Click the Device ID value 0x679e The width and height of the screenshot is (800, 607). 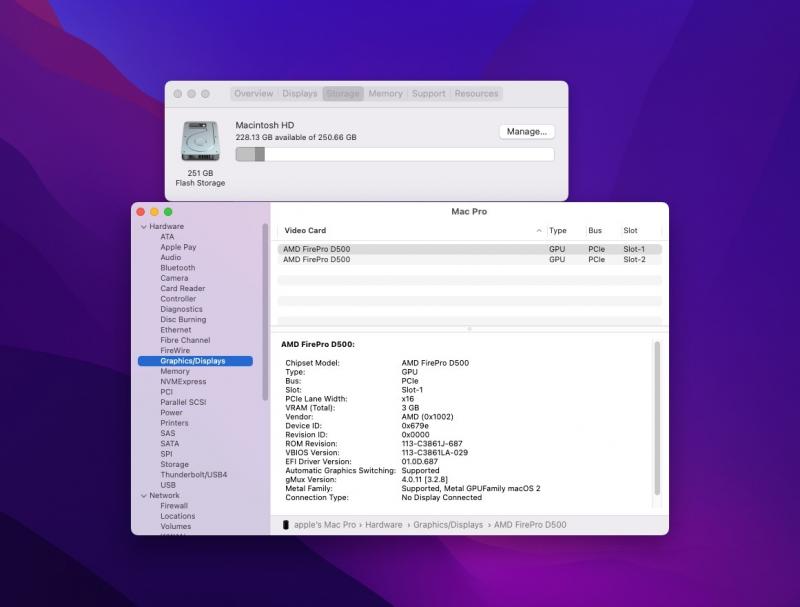415,426
